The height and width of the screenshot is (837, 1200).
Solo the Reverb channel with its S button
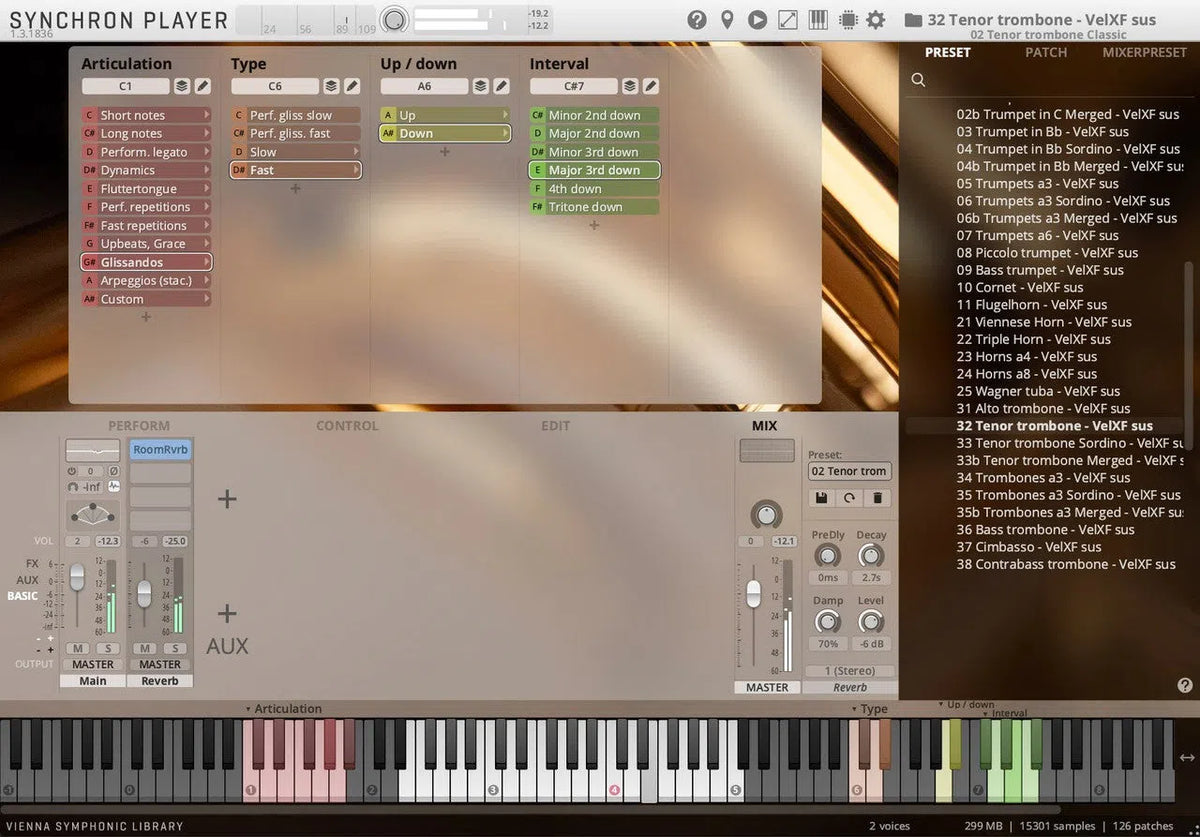(x=176, y=647)
